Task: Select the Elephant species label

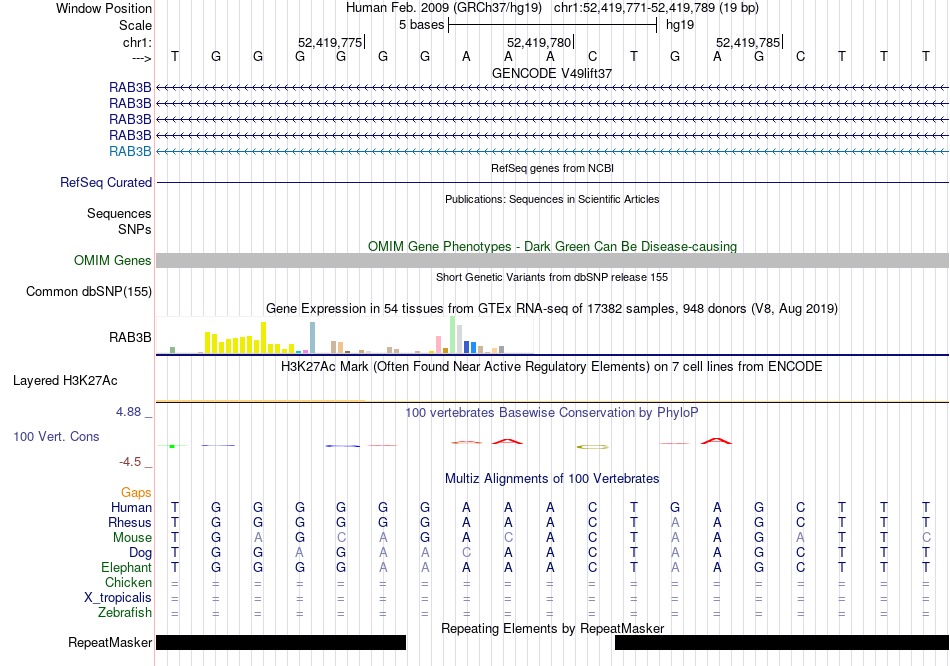Action: pyautogui.click(x=127, y=568)
